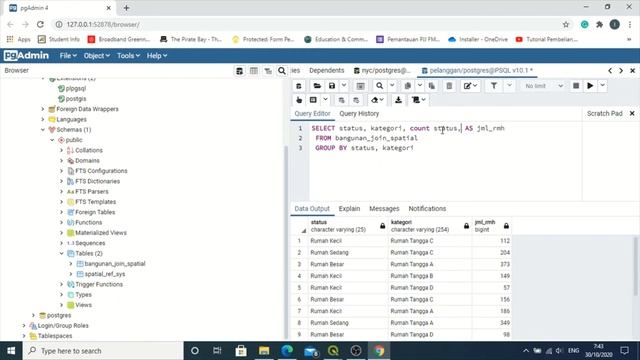
Task: Switch to the Messages tab
Action: click(x=384, y=209)
